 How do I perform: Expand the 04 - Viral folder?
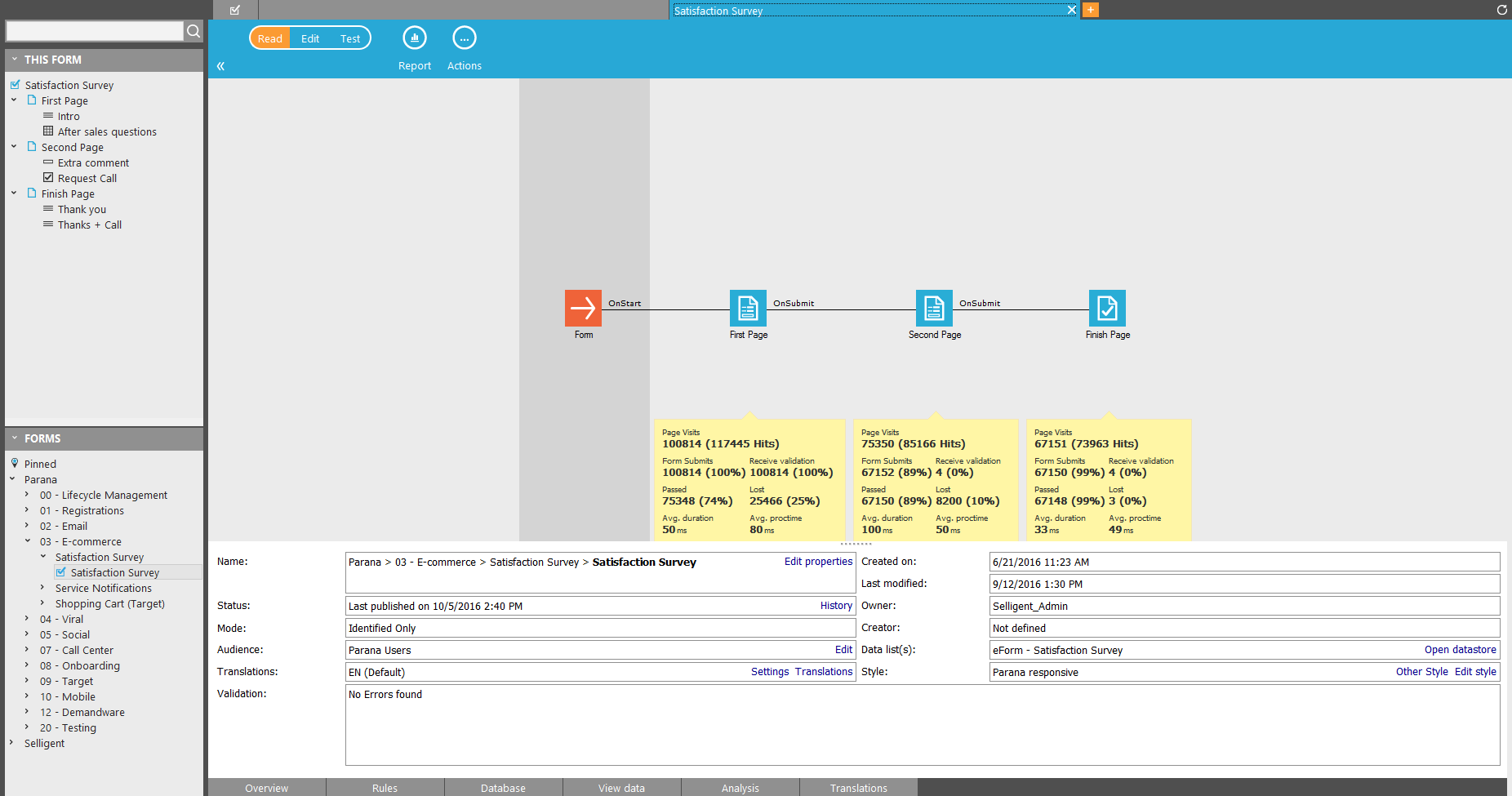[27, 619]
